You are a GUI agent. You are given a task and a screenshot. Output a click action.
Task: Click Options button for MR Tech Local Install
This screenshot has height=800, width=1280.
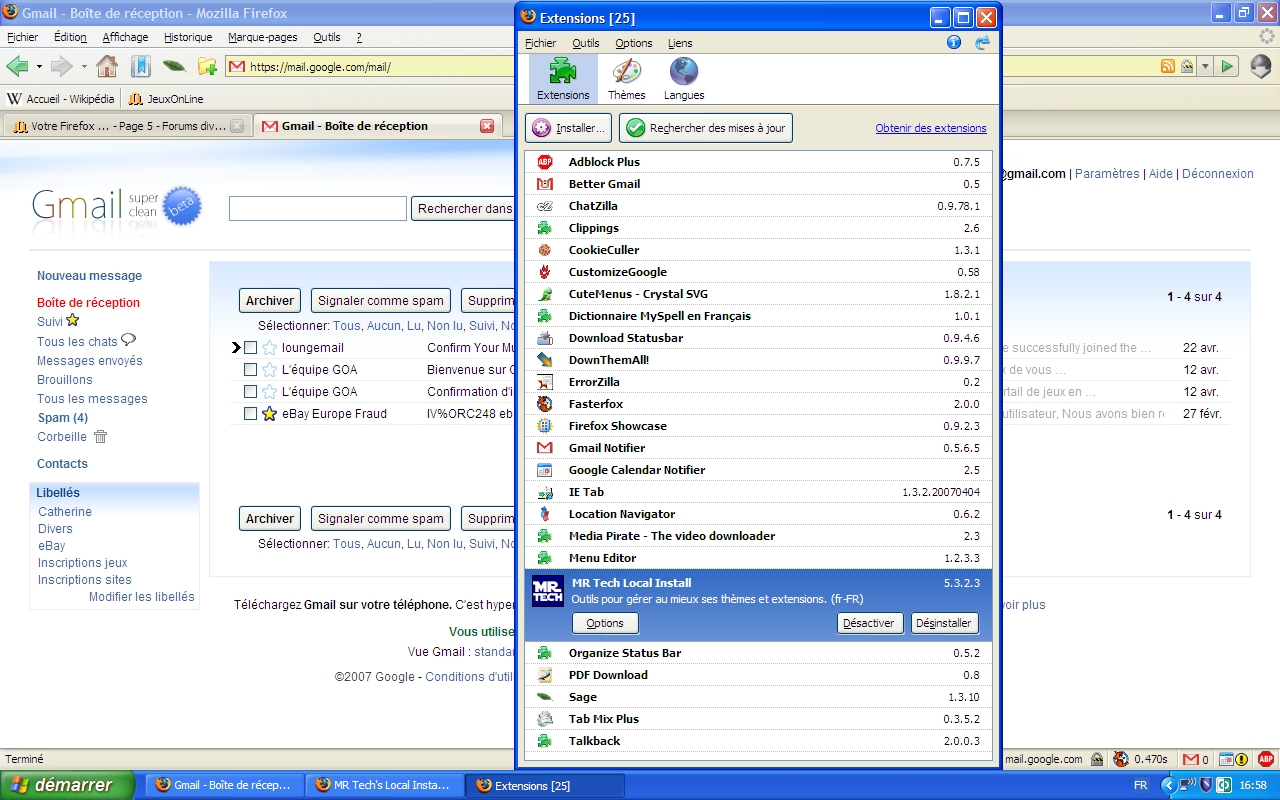tap(605, 623)
